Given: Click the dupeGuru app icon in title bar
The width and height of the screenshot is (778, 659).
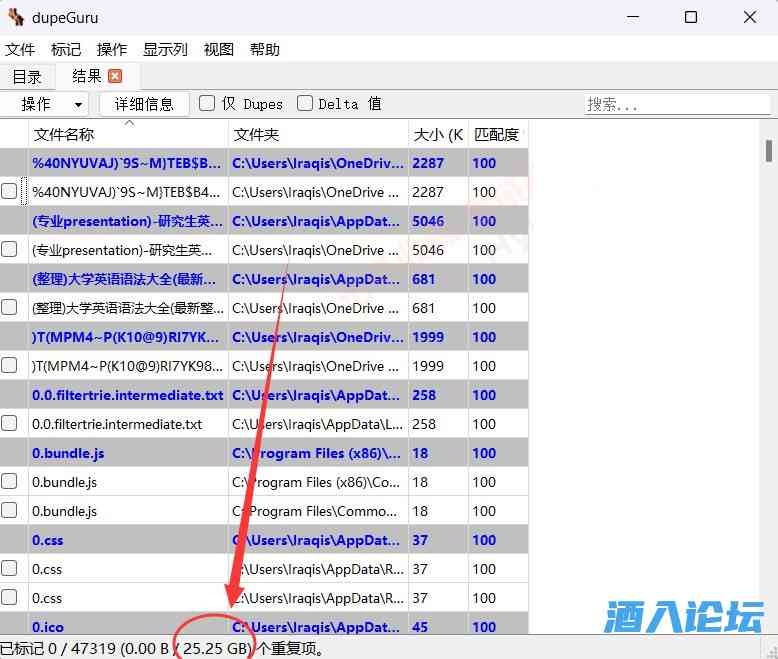Looking at the screenshot, I should coord(16,17).
